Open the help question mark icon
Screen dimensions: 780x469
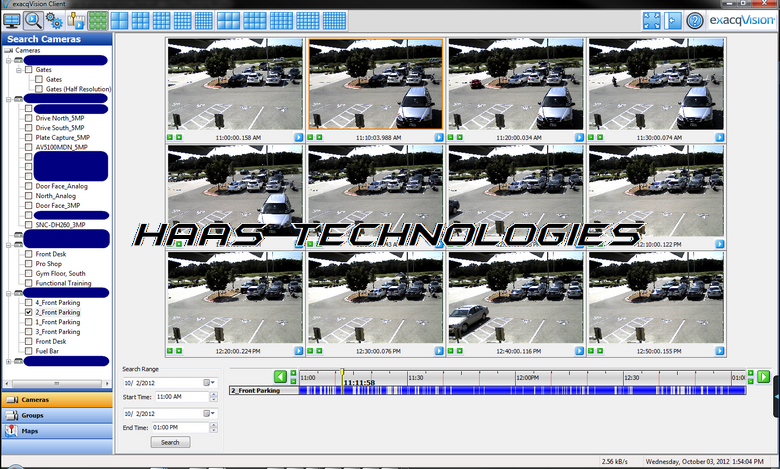coord(694,21)
